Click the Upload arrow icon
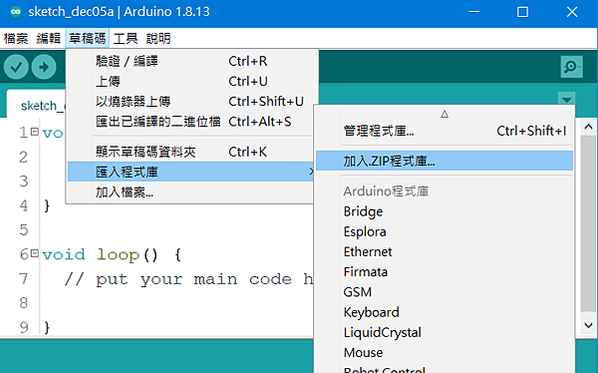598x373 pixels. [44, 67]
